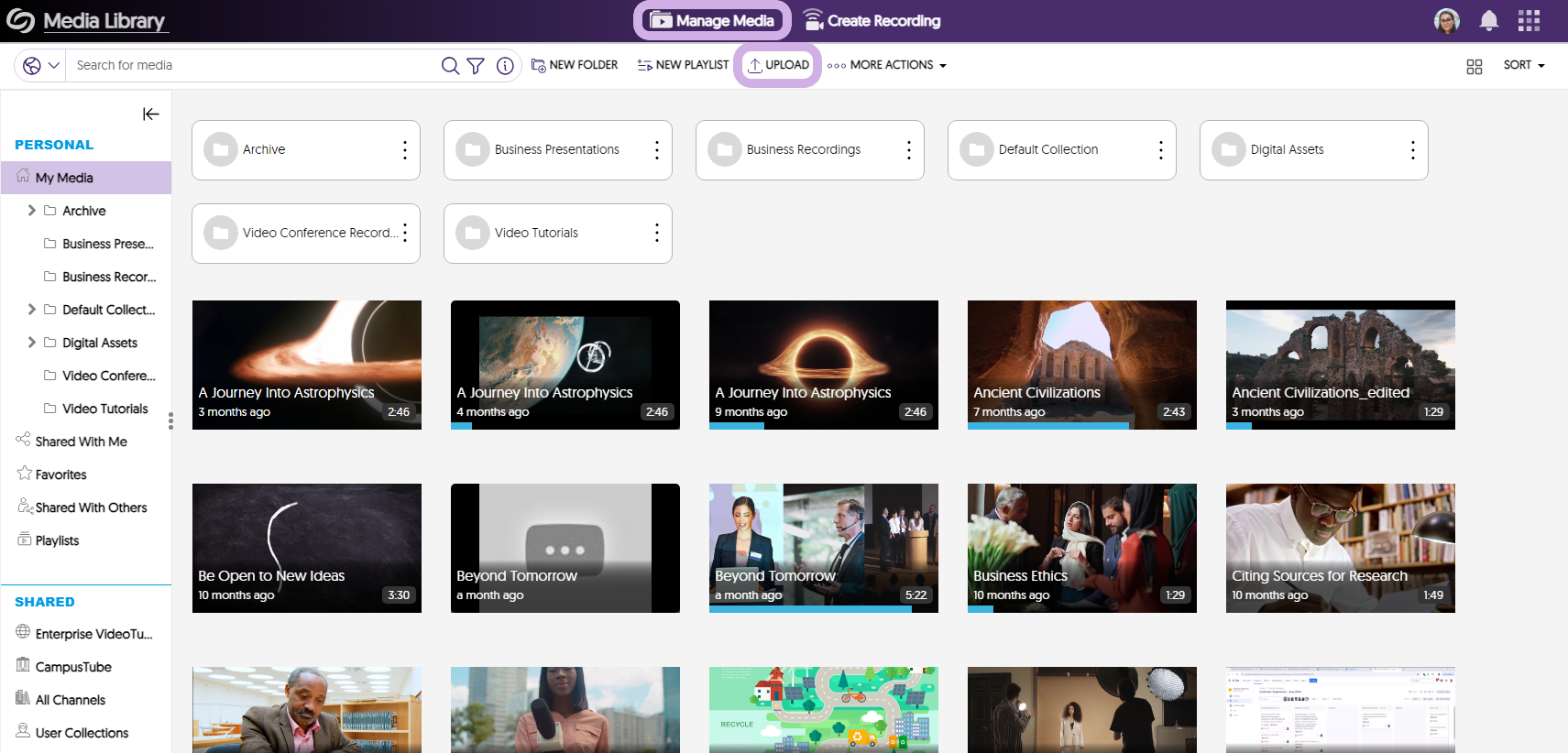Open Digital Assets folder card menu
1568x753 pixels.
pos(1412,150)
